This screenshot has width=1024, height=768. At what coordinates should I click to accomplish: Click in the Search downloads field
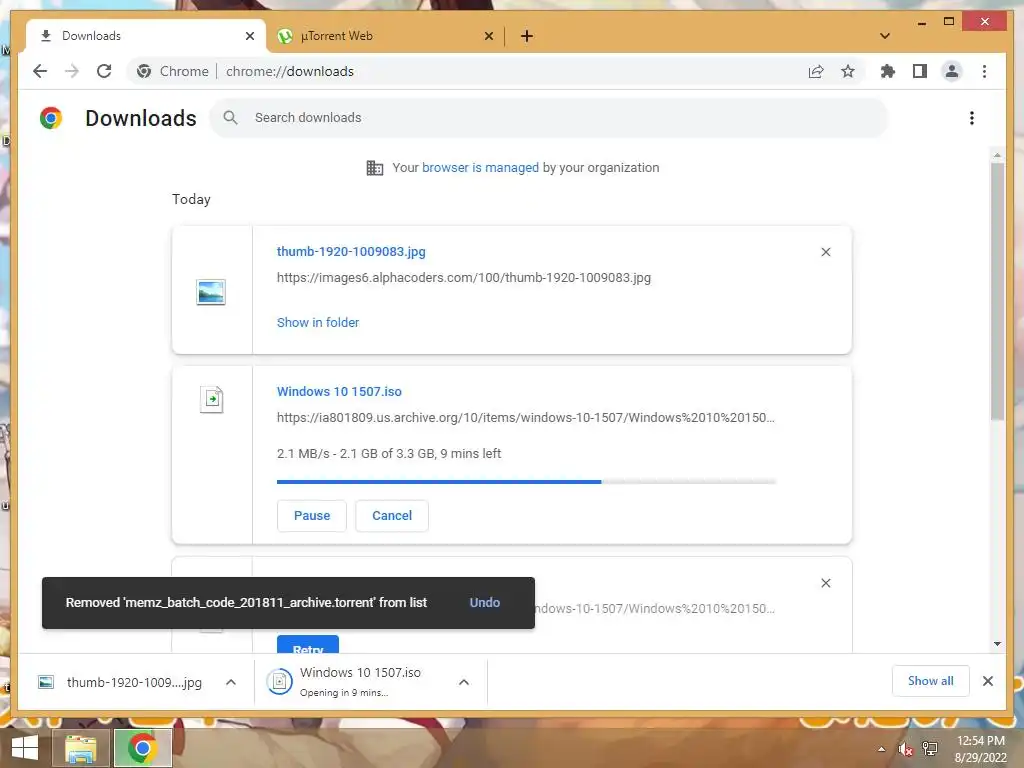tap(549, 118)
